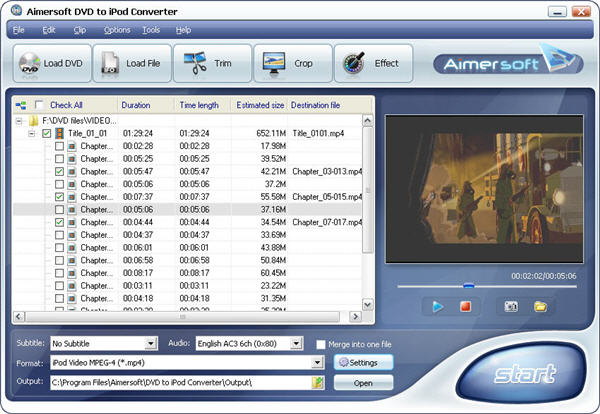The width and height of the screenshot is (600, 414).
Task: Open the Subtitle dropdown
Action: [x=150, y=343]
